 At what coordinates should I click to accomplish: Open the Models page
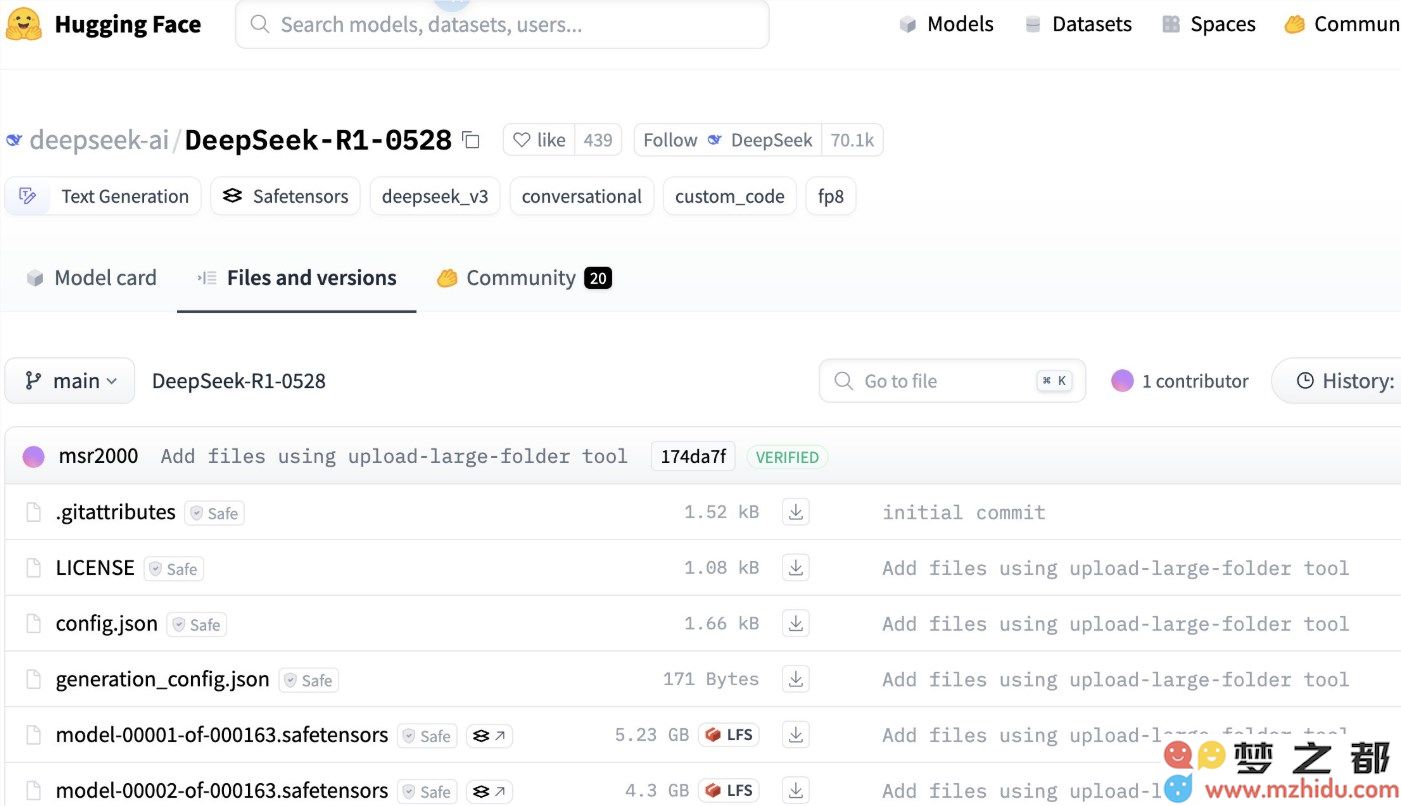(x=946, y=24)
